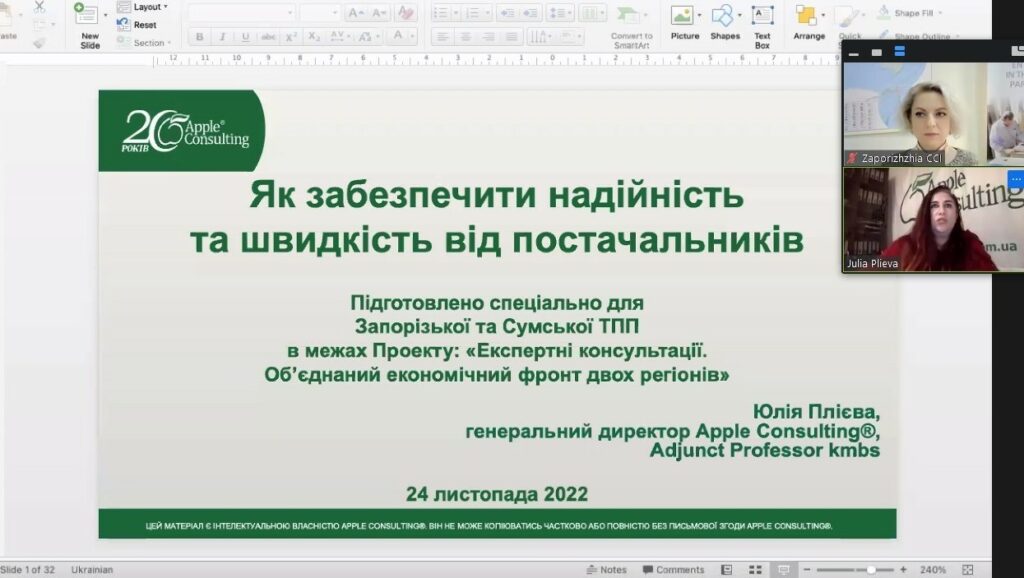Screen dimensions: 1024x578
Task: Click the Numbering list icon
Action: tap(473, 12)
